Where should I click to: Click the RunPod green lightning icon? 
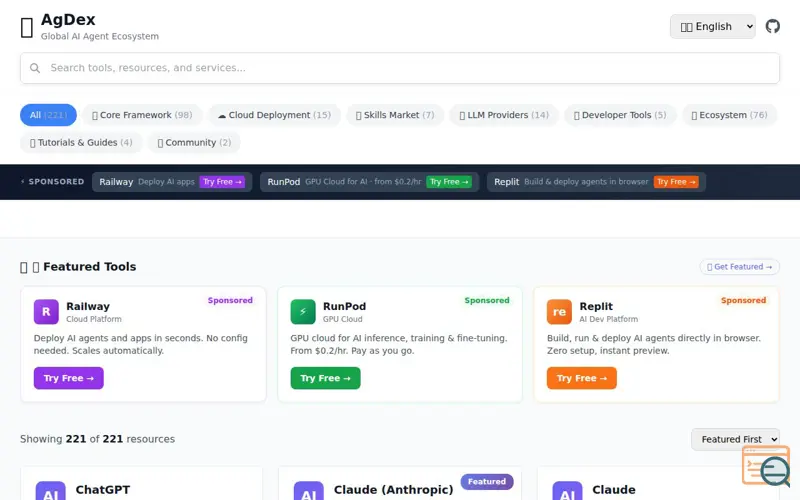pos(303,312)
